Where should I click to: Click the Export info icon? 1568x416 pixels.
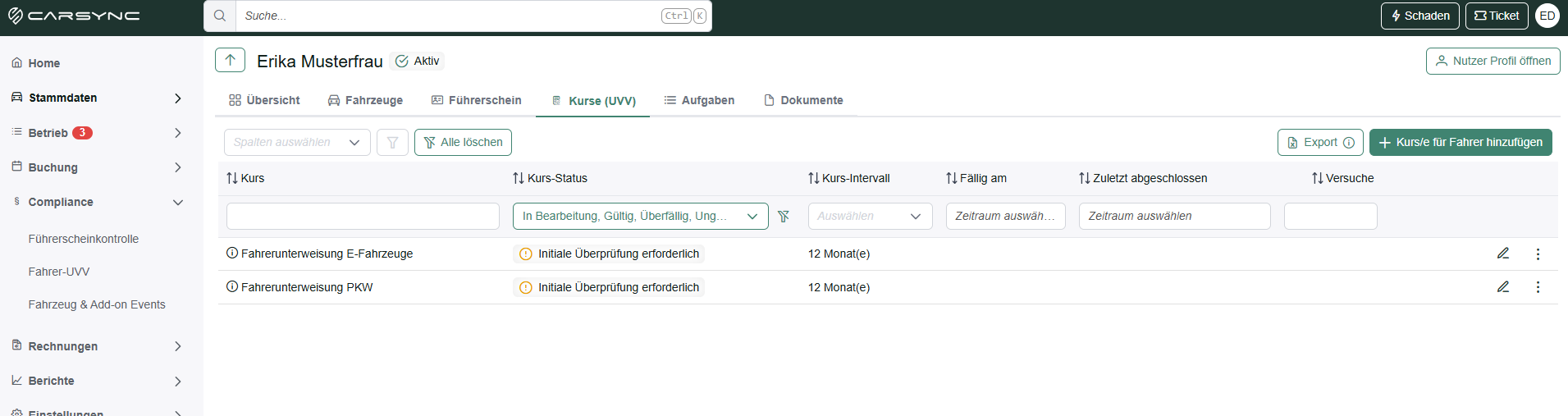click(x=1349, y=143)
